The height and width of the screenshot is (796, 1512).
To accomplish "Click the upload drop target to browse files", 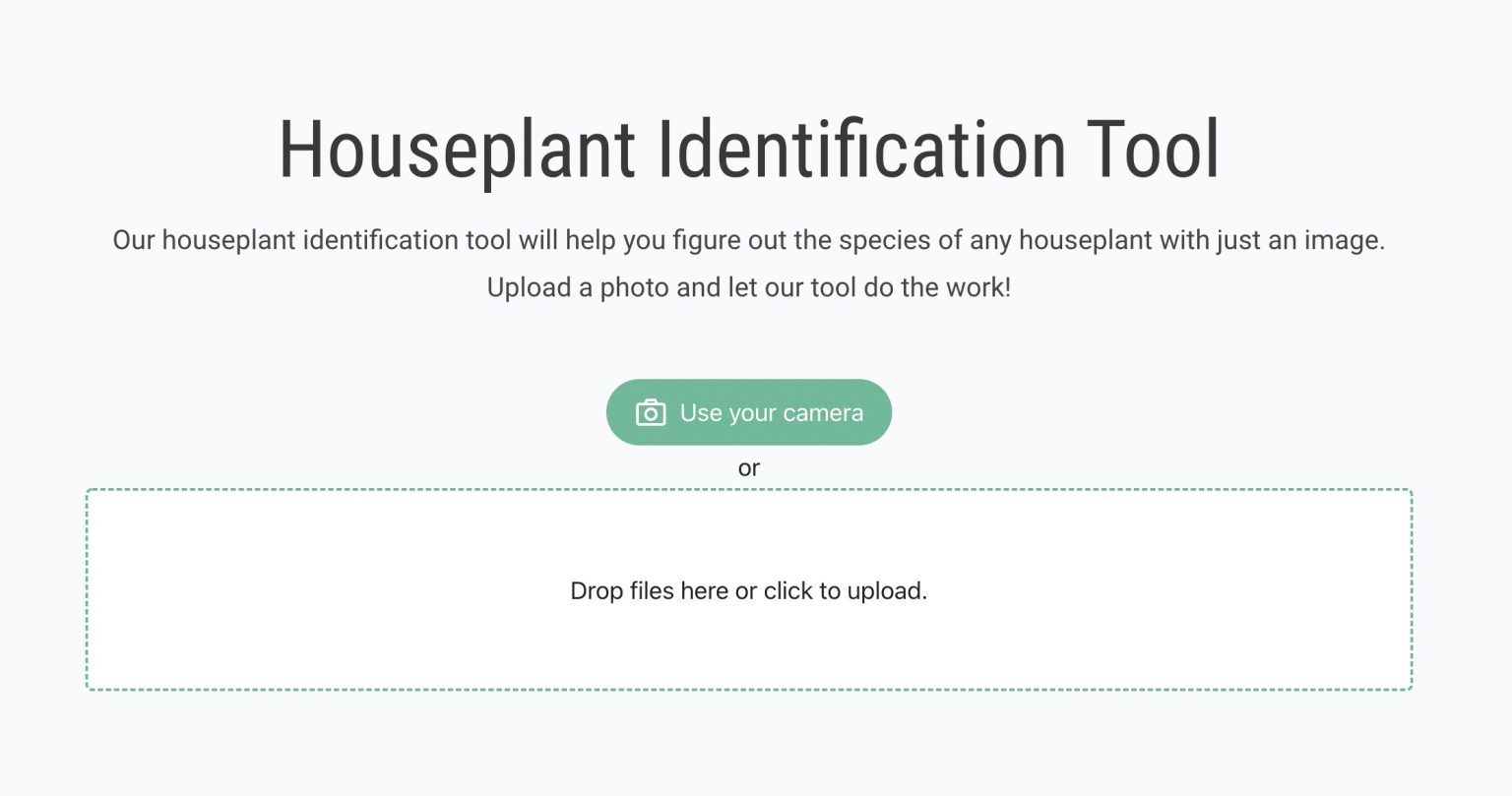I will point(748,590).
